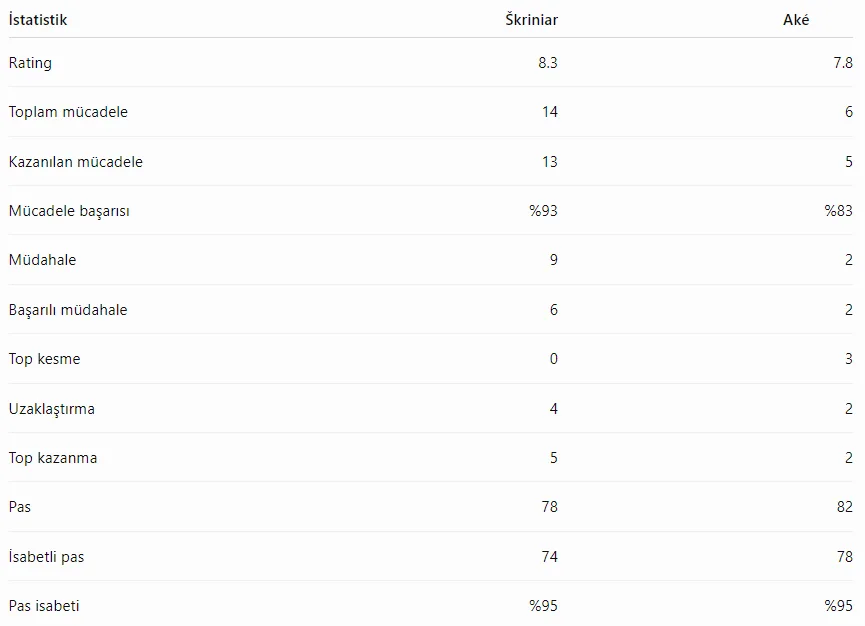Click the Top kesme row label
865x626 pixels.
(45, 359)
